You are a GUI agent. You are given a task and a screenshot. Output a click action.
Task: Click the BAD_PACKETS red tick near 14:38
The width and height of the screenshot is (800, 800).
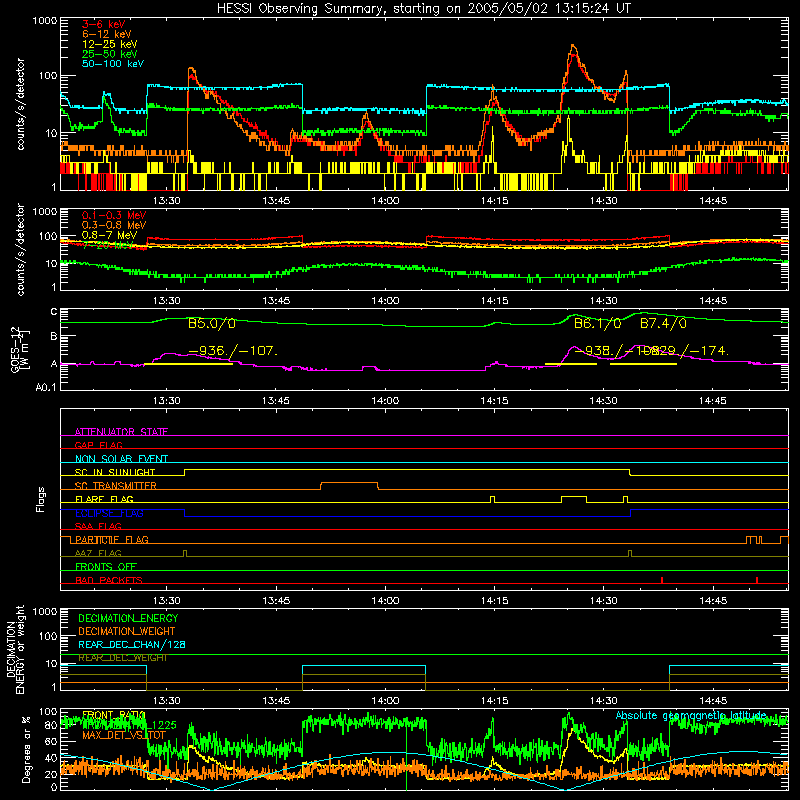662,580
